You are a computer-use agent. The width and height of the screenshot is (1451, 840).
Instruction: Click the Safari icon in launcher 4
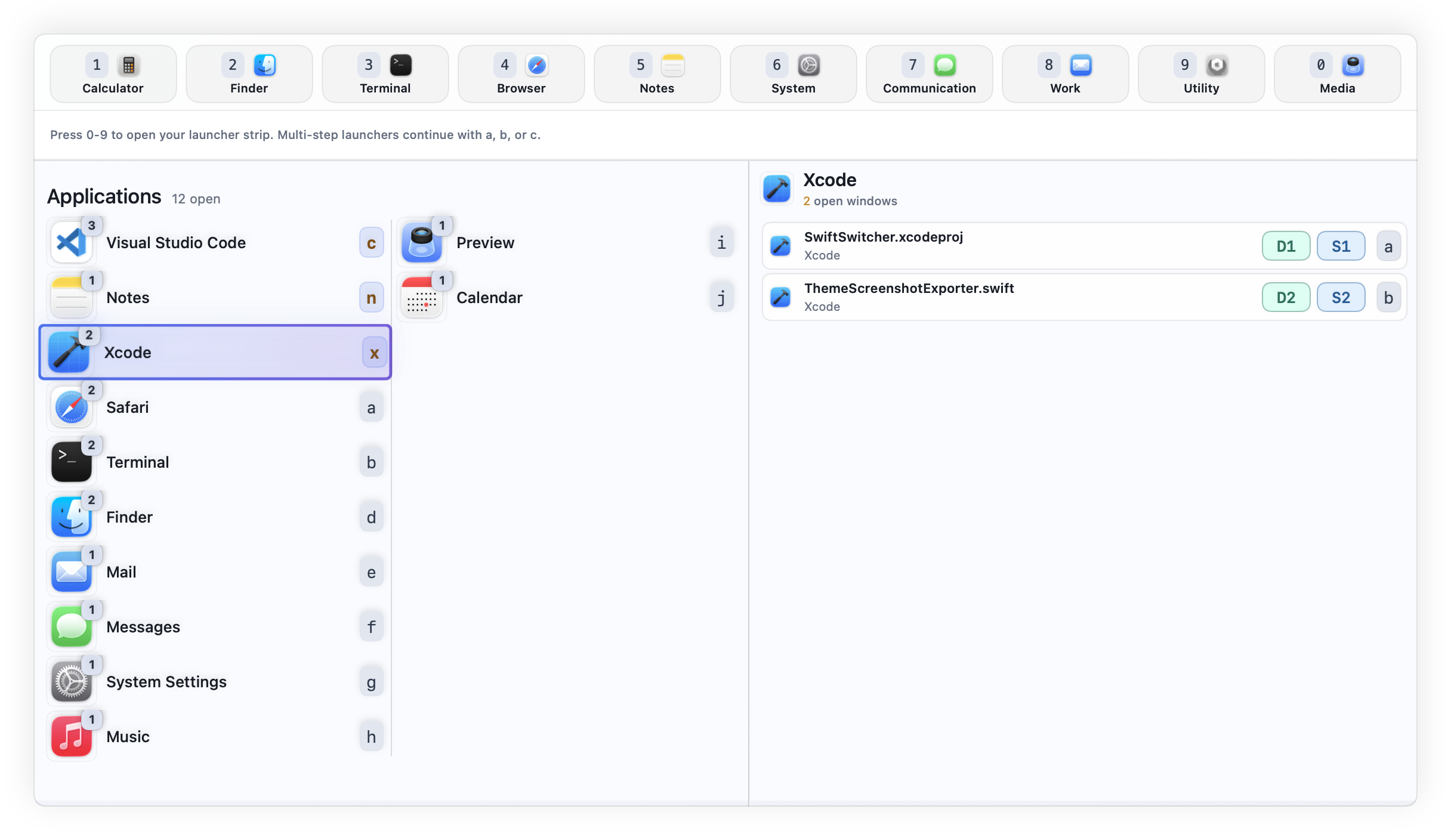point(537,65)
